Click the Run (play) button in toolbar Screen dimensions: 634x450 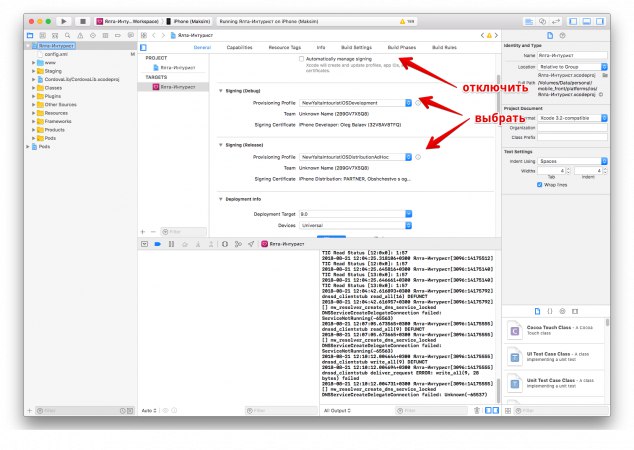(x=63, y=21)
